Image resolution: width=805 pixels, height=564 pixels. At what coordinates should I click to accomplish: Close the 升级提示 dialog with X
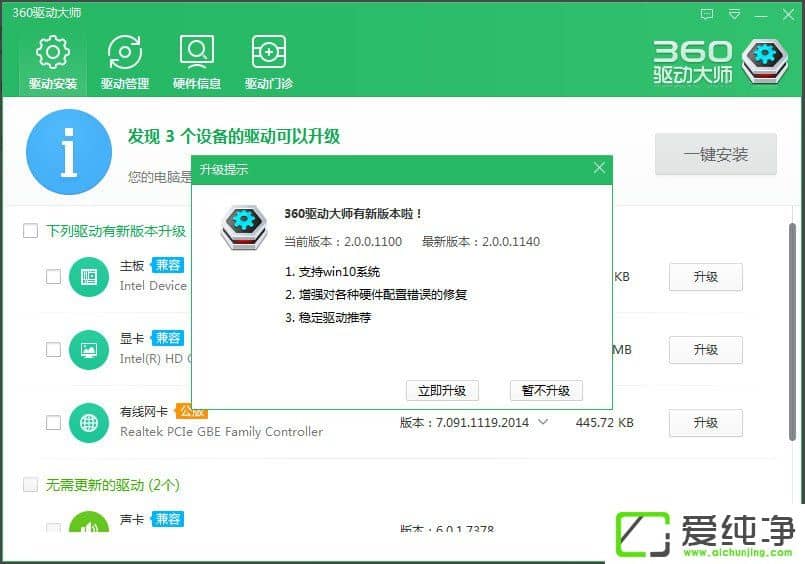[599, 169]
